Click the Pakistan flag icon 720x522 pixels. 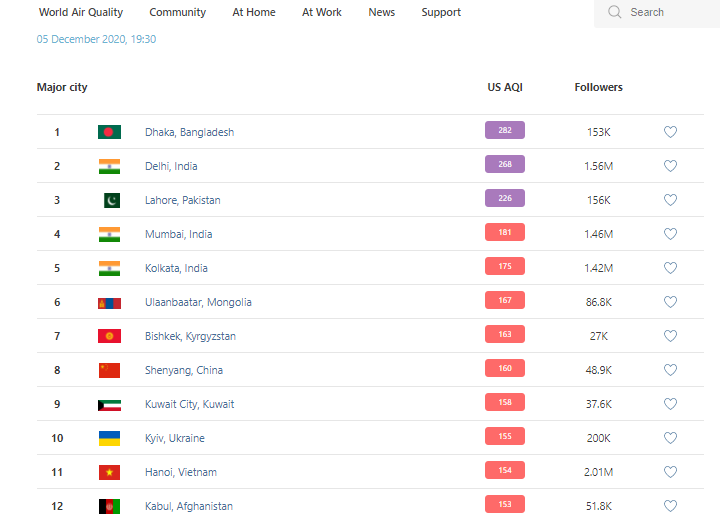(110, 200)
